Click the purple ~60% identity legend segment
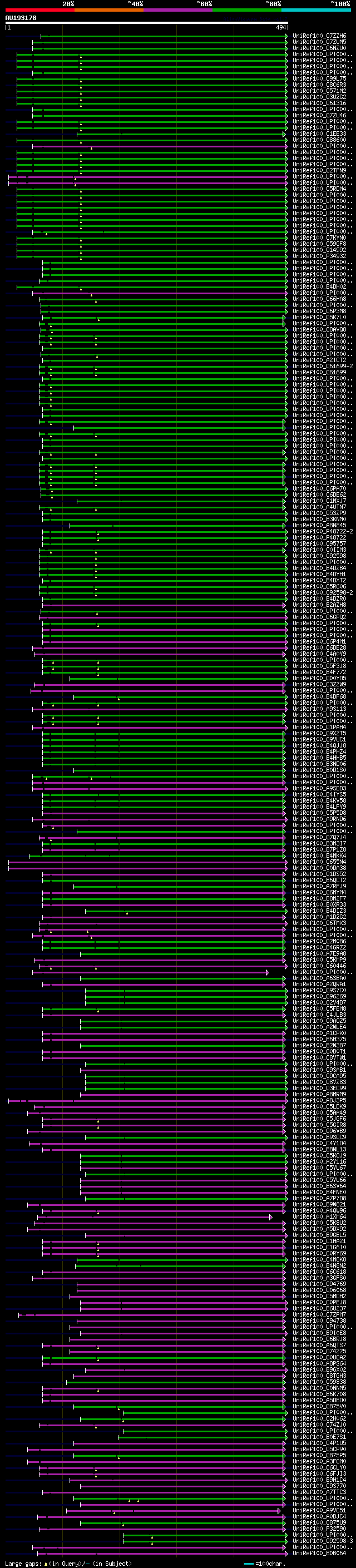Image resolution: width=356 pixels, height=1568 pixels. coord(177,10)
